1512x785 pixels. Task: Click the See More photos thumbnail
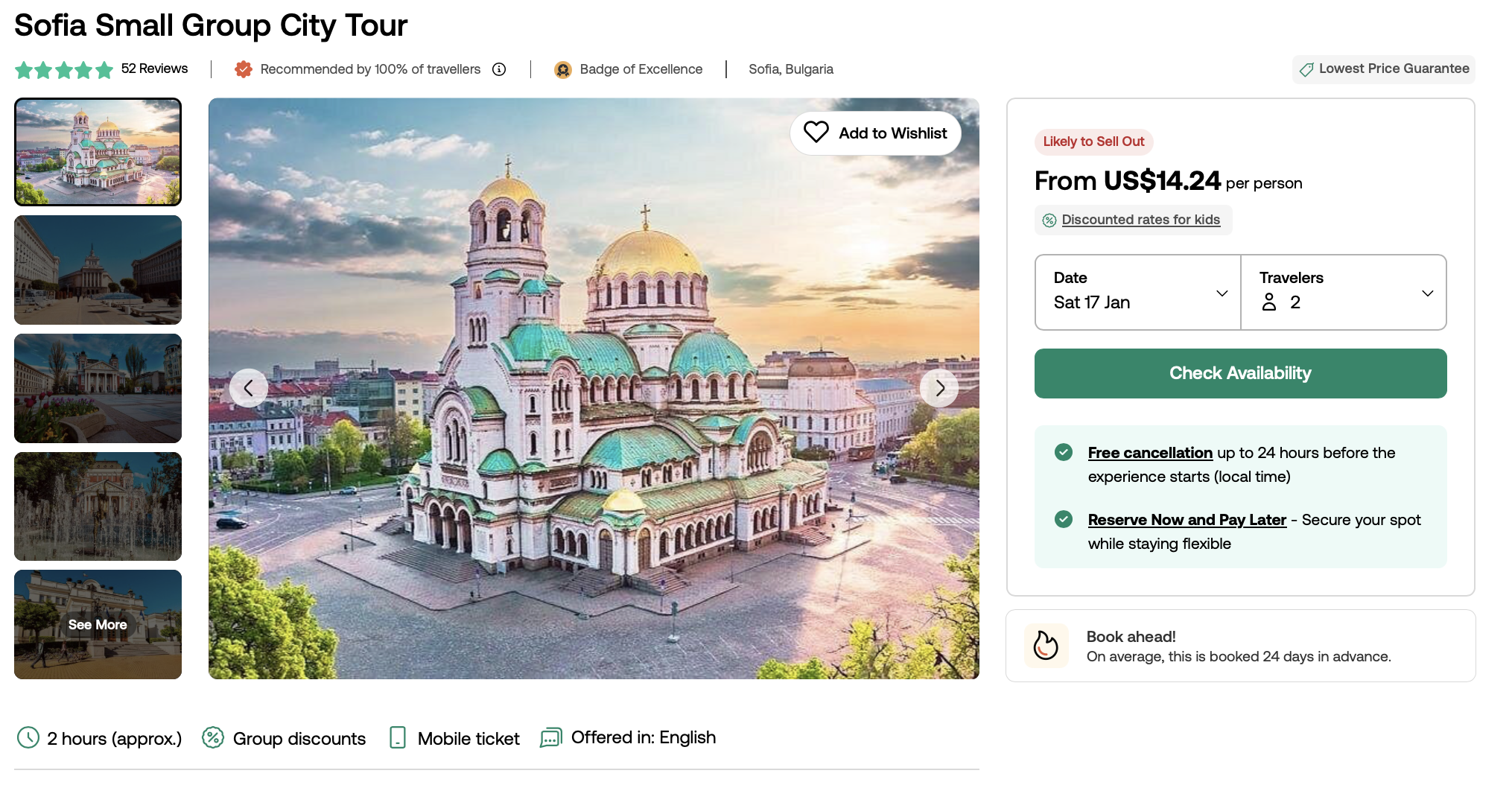pos(98,624)
